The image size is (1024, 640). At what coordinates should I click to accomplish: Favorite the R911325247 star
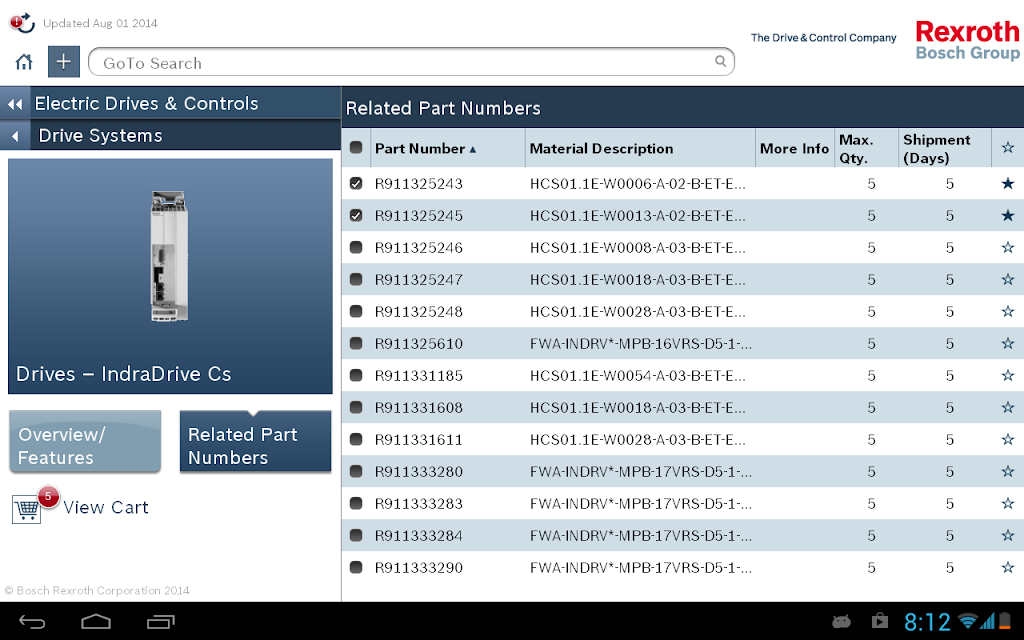tap(1008, 280)
